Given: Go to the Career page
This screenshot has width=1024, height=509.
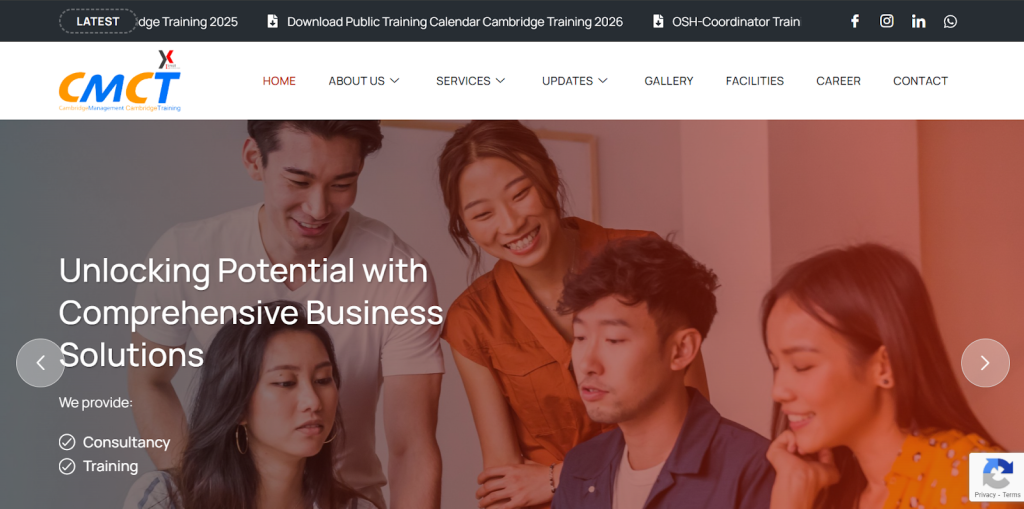Looking at the screenshot, I should pyautogui.click(x=838, y=81).
